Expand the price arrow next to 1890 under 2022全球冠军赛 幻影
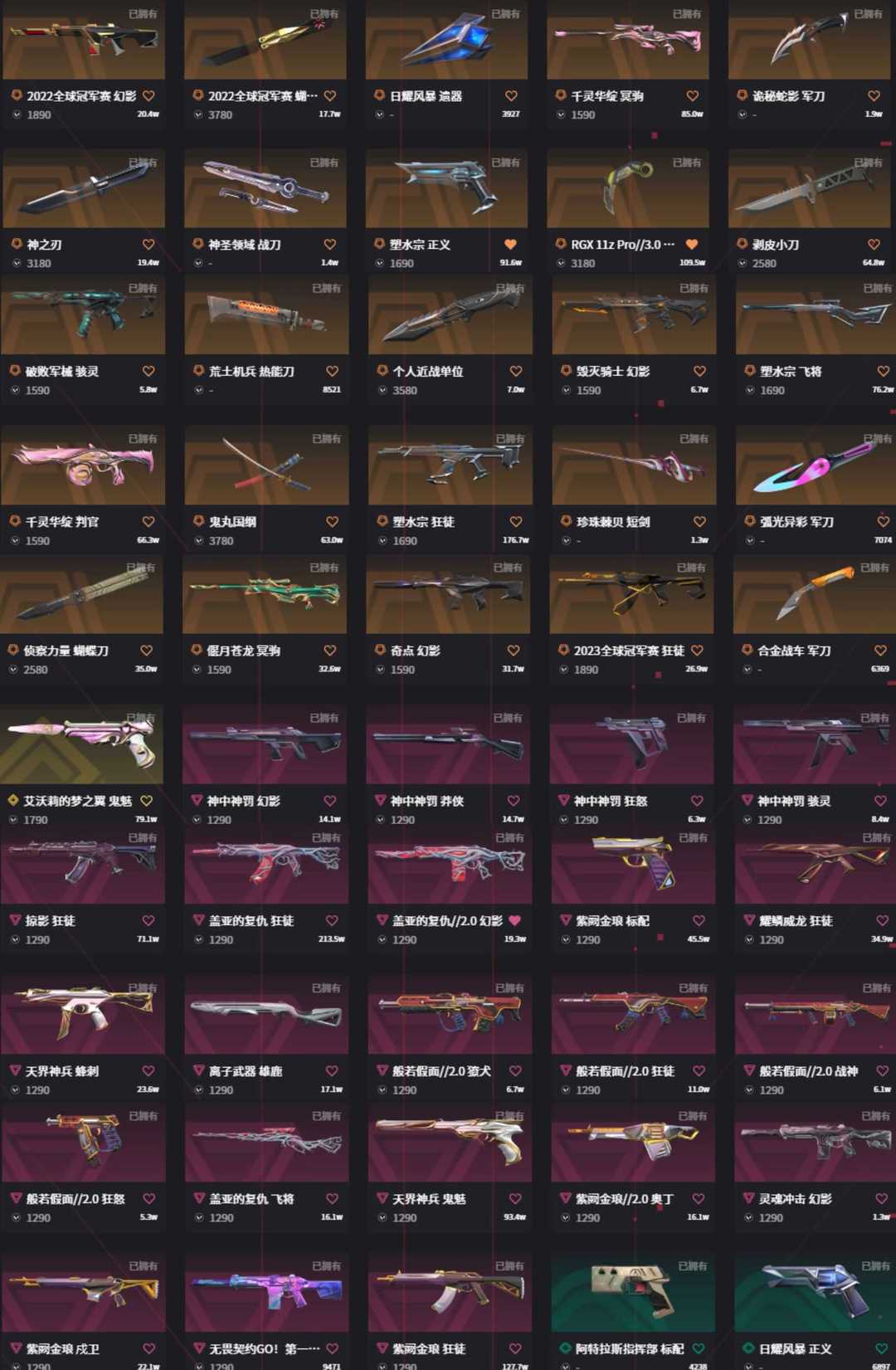This screenshot has height=1370, width=896. click(x=17, y=115)
